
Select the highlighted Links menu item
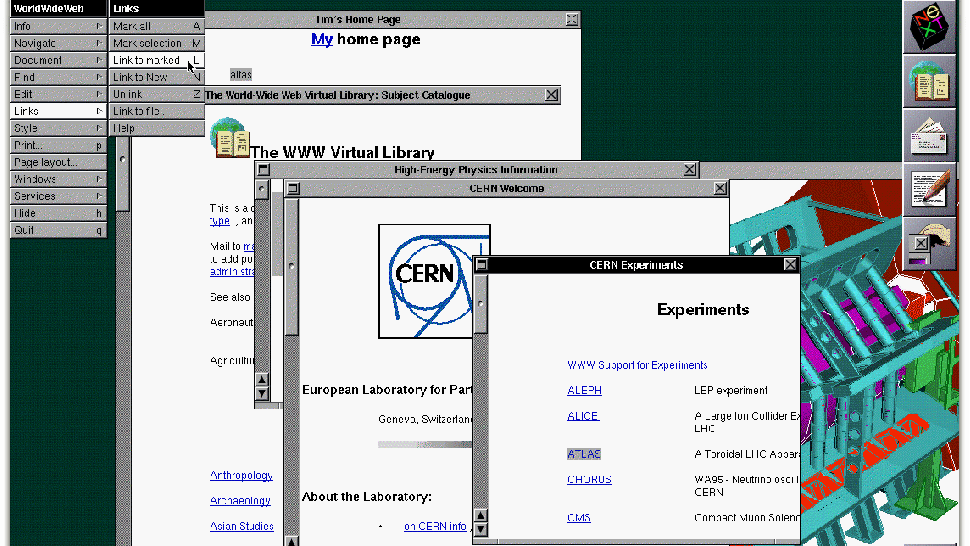point(58,111)
